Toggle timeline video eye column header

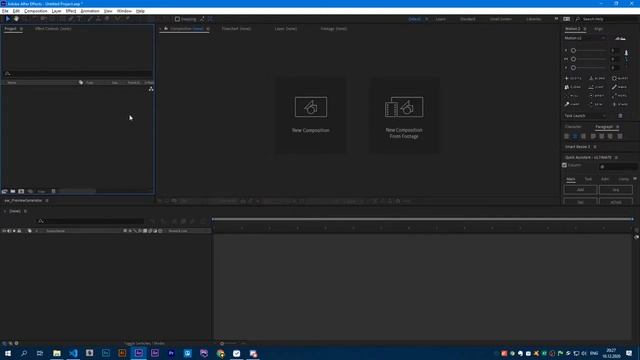click(4, 231)
